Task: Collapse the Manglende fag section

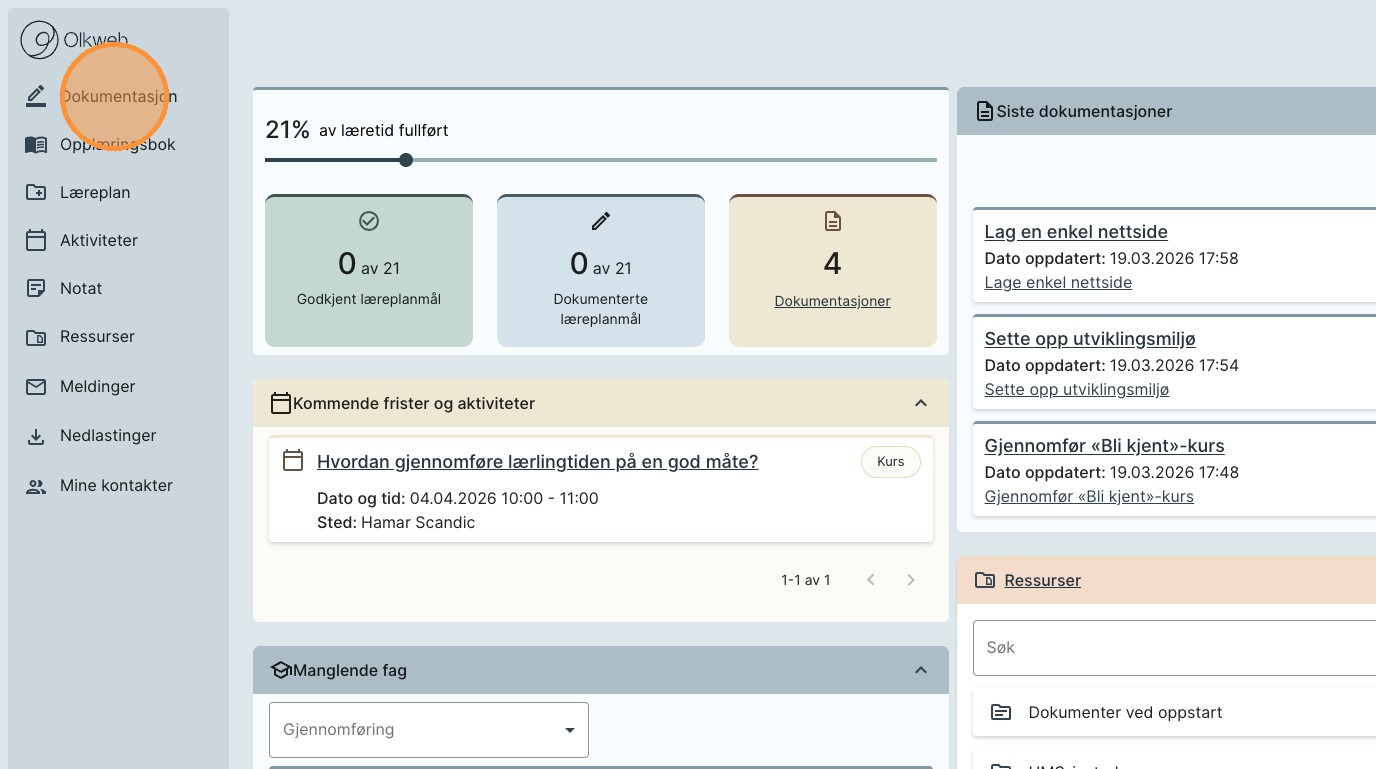Action: tap(921, 670)
